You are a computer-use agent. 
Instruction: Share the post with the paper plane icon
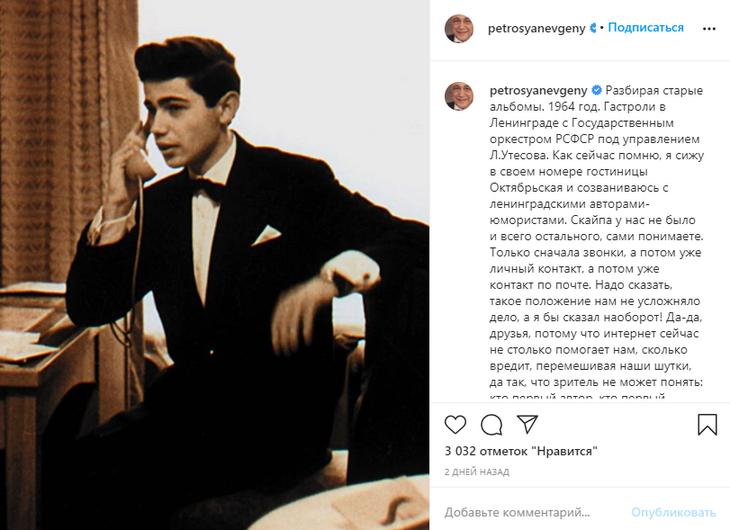coord(527,424)
